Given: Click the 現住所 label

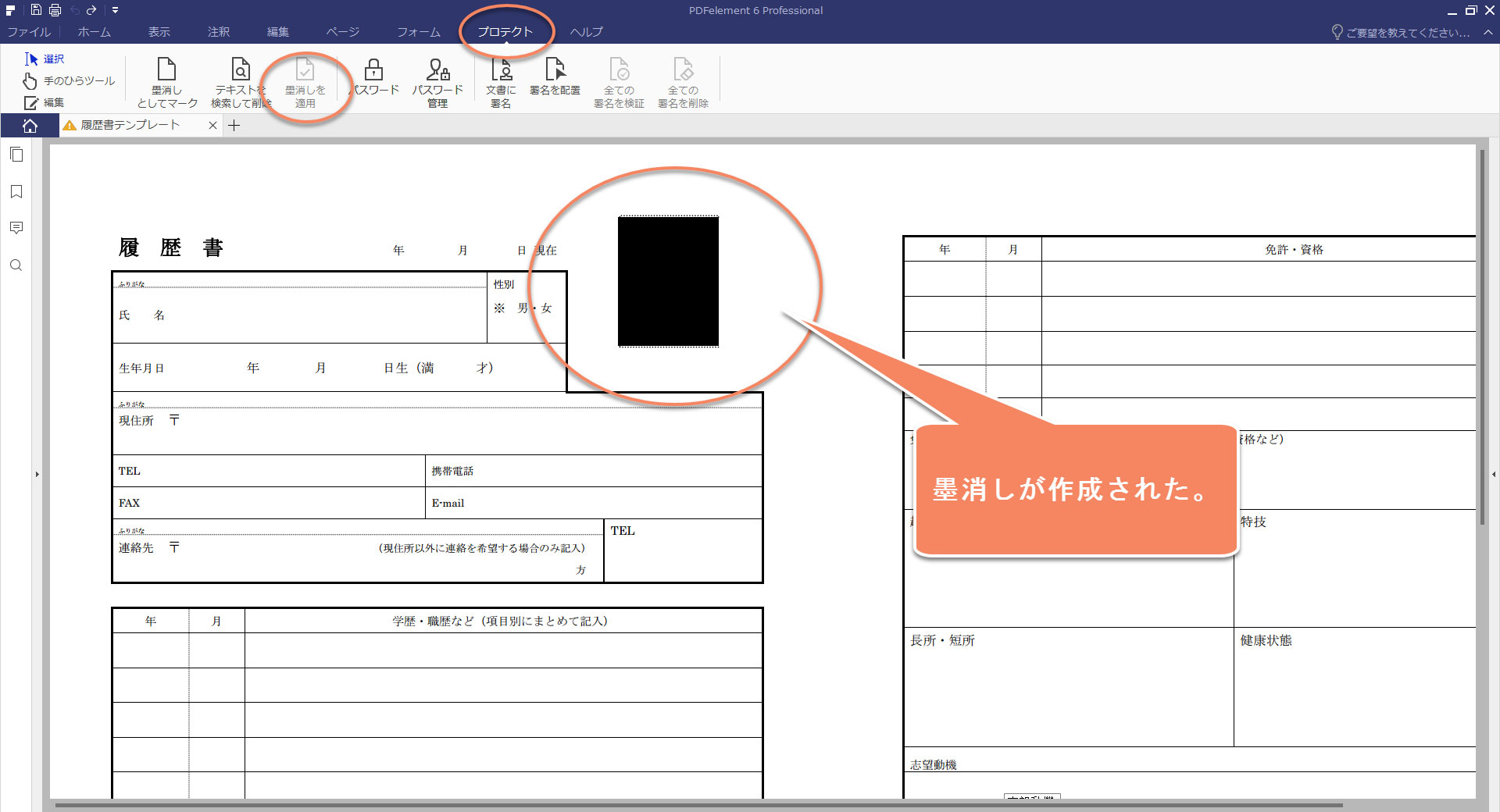Looking at the screenshot, I should [x=136, y=421].
